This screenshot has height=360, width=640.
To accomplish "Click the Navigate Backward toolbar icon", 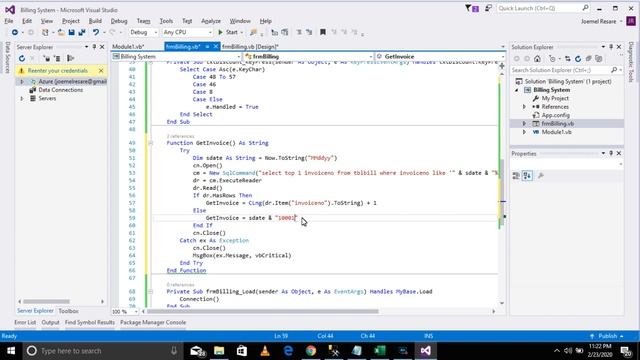I will tap(15, 32).
